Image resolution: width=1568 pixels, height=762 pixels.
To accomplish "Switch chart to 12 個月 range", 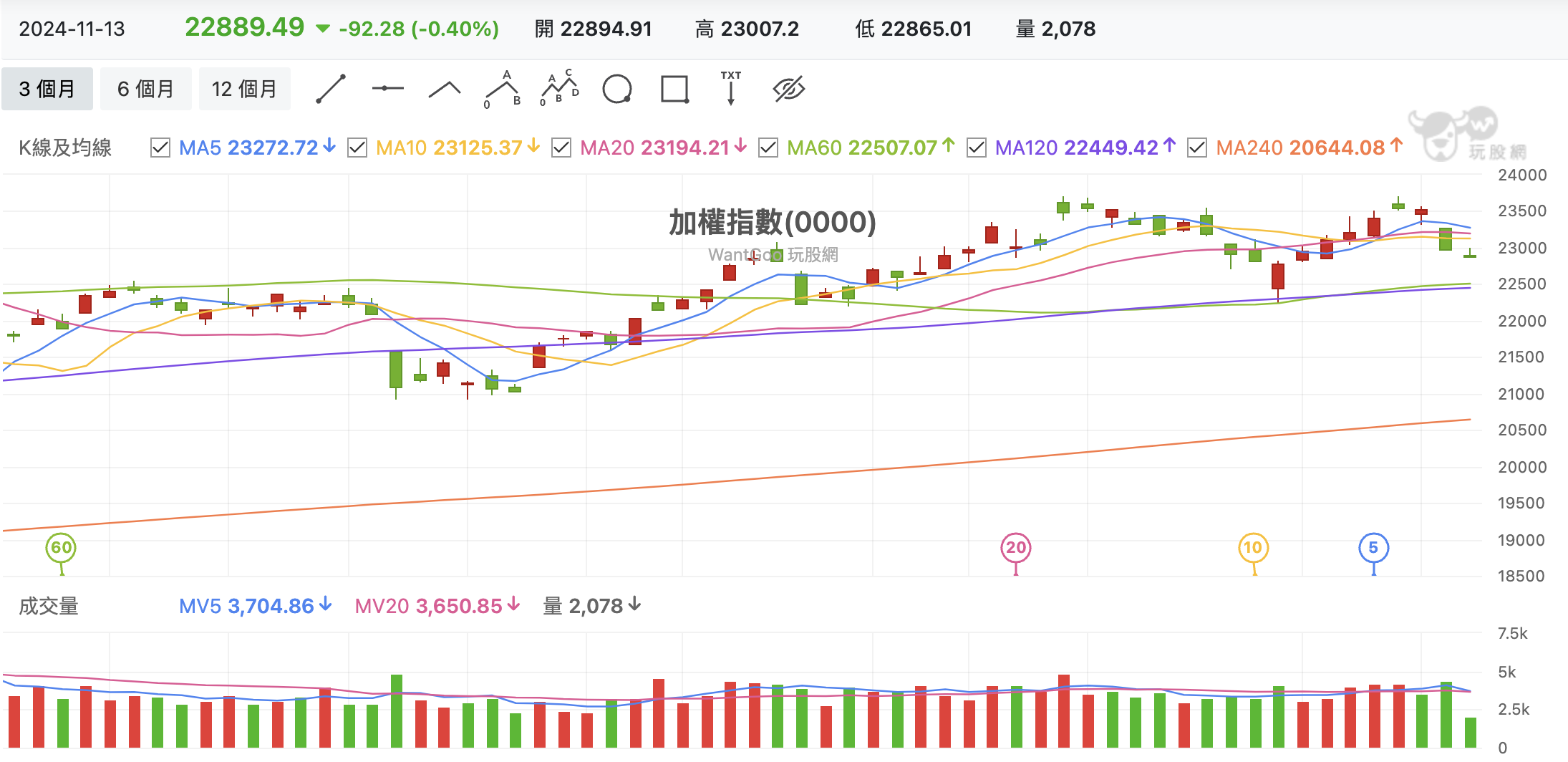I will 245,89.
